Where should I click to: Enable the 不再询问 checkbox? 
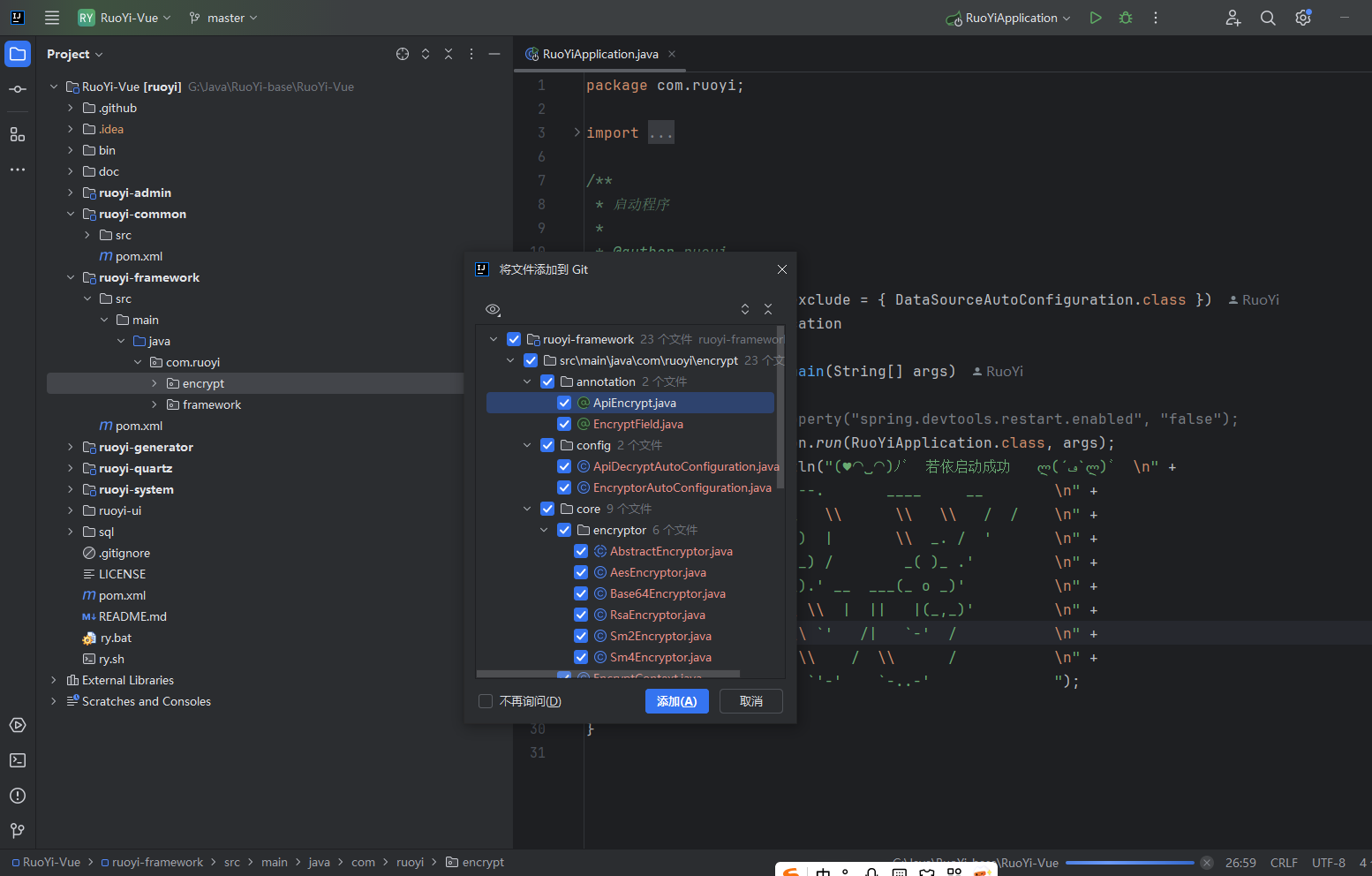(x=486, y=701)
